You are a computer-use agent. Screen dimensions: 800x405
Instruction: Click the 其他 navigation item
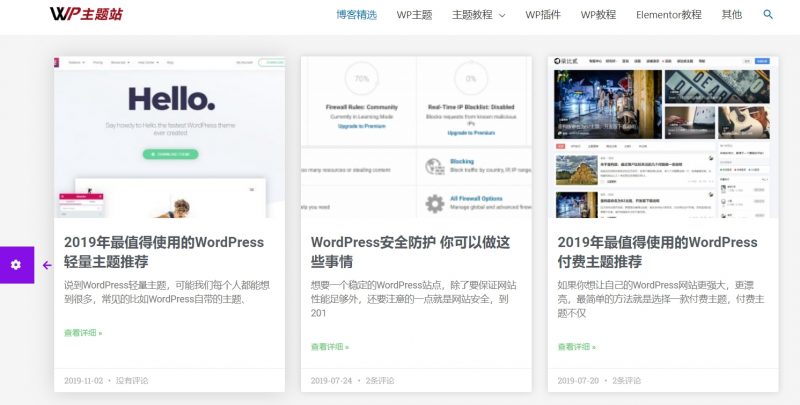coord(731,15)
